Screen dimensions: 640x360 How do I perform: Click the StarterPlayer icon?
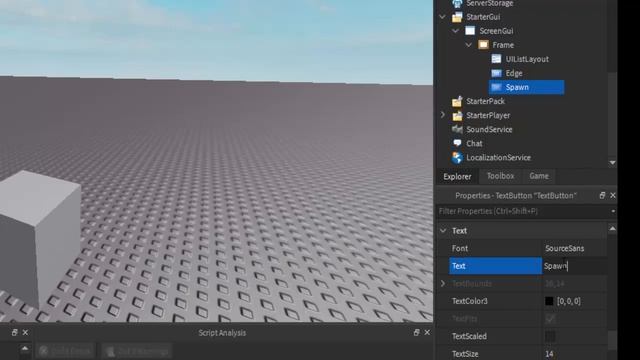pyautogui.click(x=457, y=116)
